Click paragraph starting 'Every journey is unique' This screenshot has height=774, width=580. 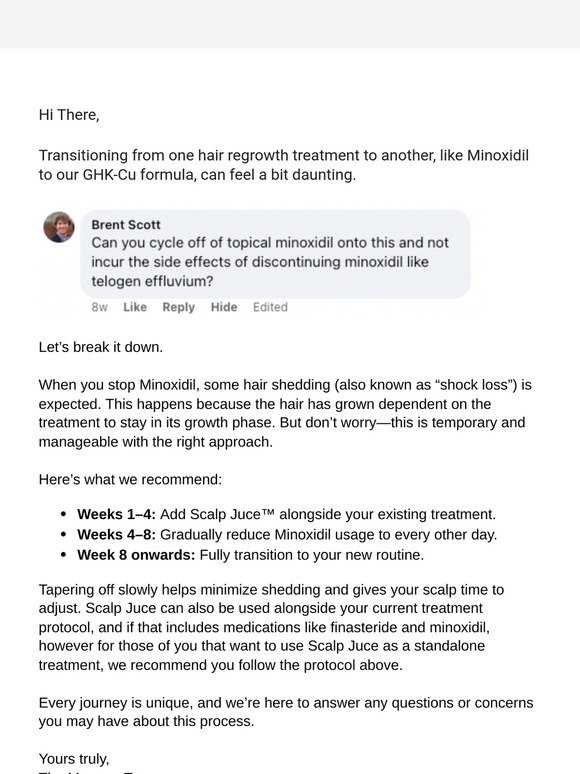tap(286, 712)
